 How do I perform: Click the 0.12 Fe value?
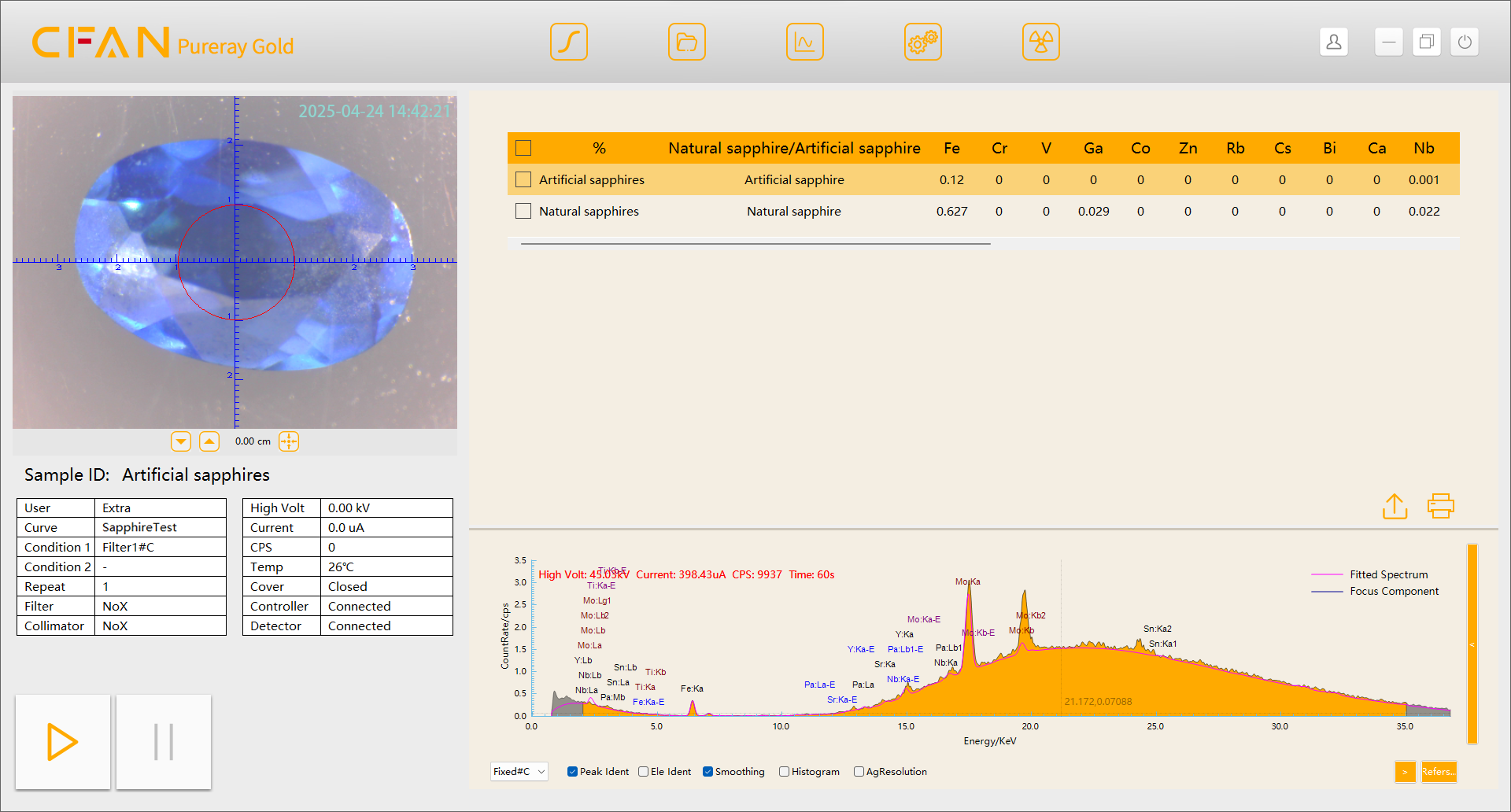point(951,179)
